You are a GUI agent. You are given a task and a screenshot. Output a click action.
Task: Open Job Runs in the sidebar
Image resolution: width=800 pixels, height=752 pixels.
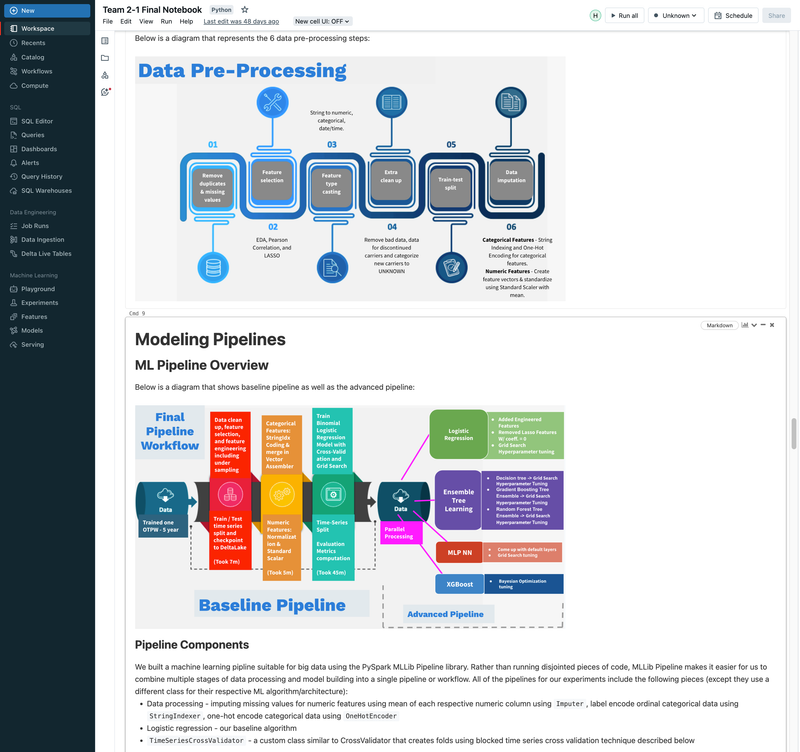36,225
